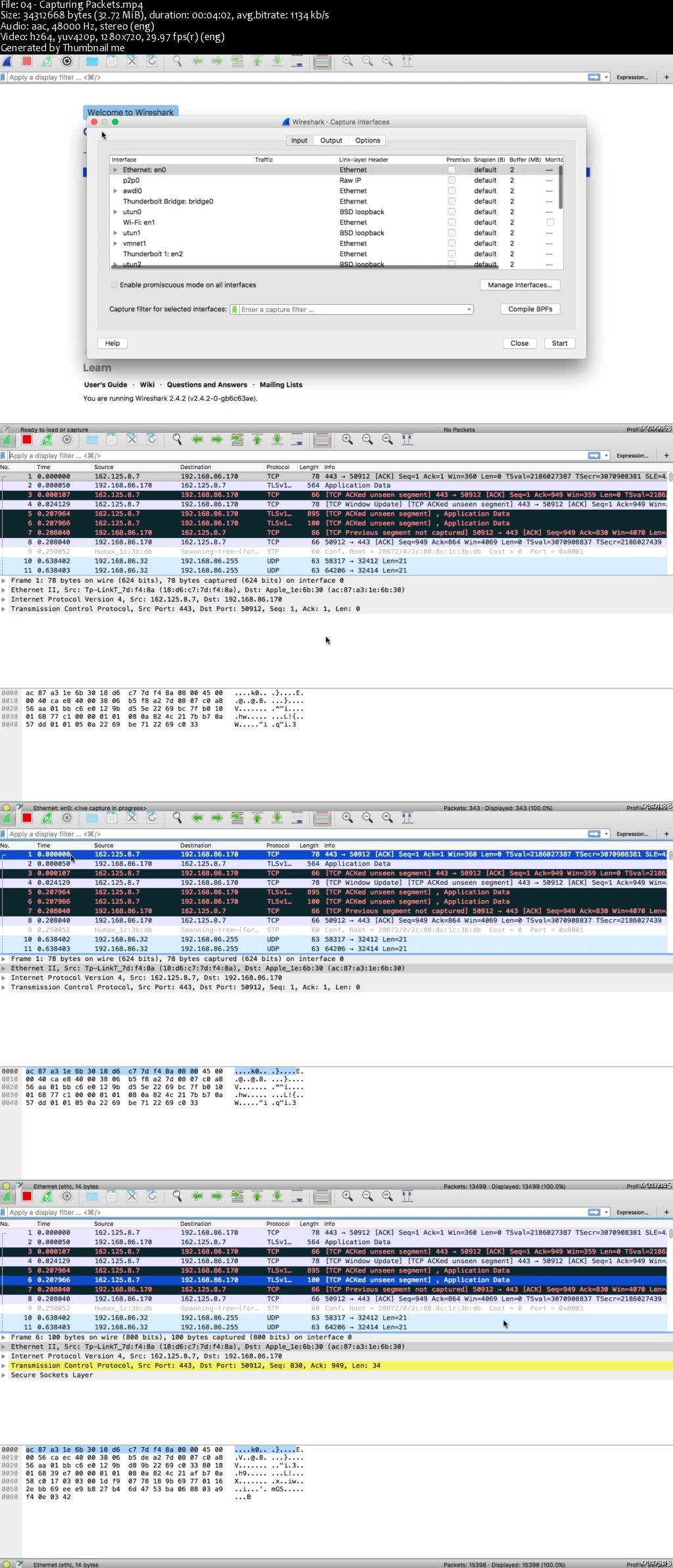Open Capture options gear icon in first frame toolbar
The height and width of the screenshot is (1568, 673).
pos(66,61)
